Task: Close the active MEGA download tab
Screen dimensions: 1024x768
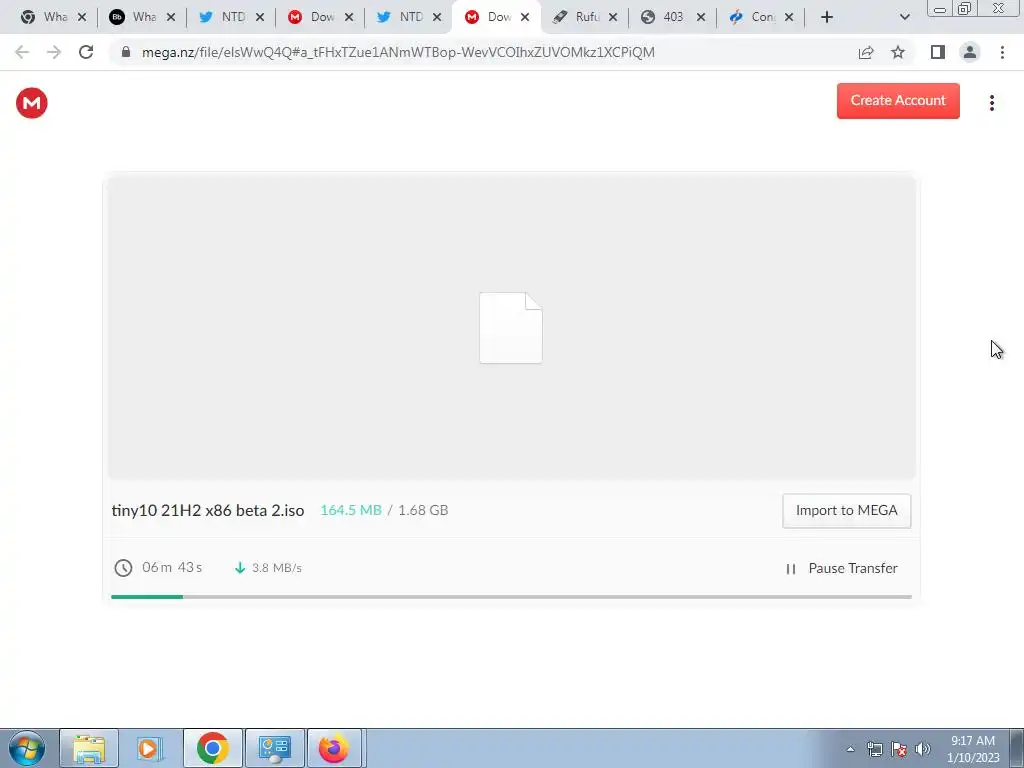Action: click(525, 17)
